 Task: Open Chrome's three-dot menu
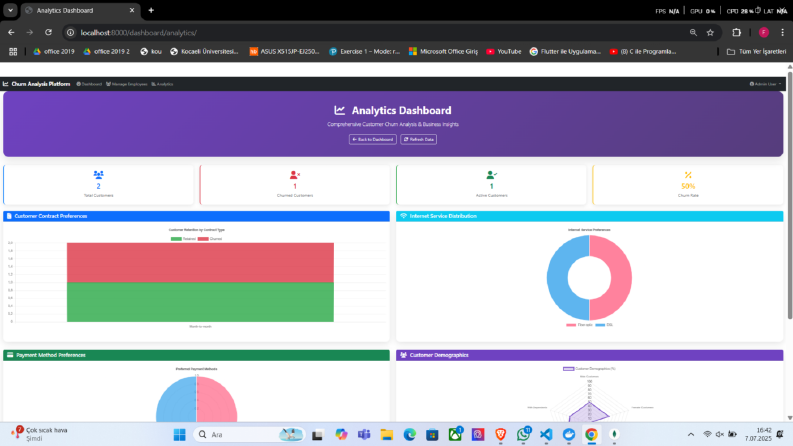782,32
